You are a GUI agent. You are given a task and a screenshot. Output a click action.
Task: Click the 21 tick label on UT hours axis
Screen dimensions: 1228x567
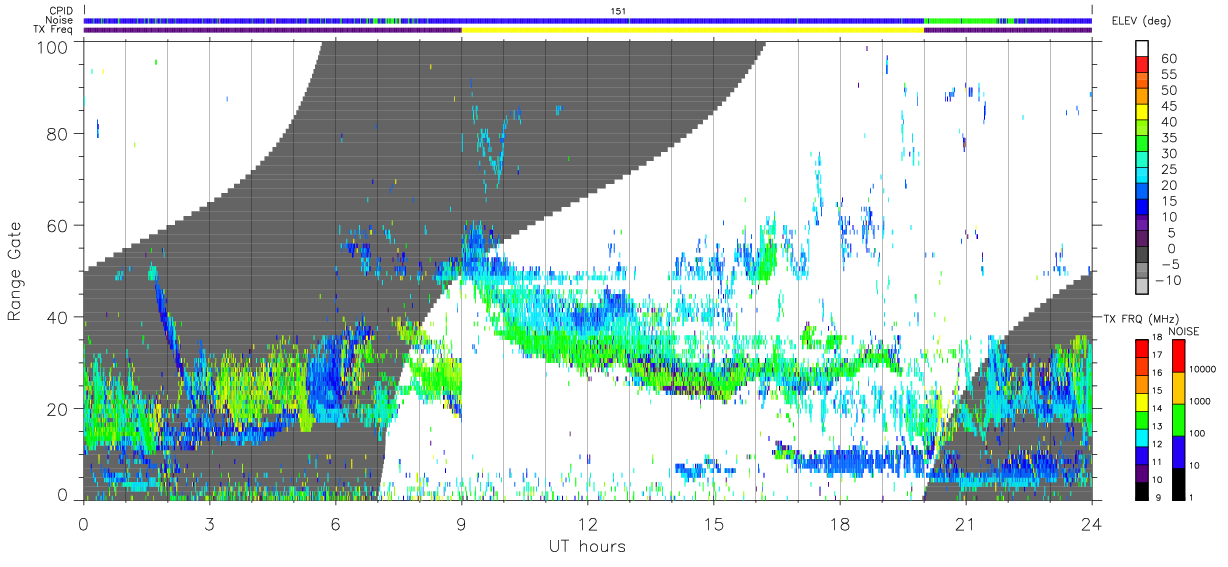pyautogui.click(x=965, y=524)
